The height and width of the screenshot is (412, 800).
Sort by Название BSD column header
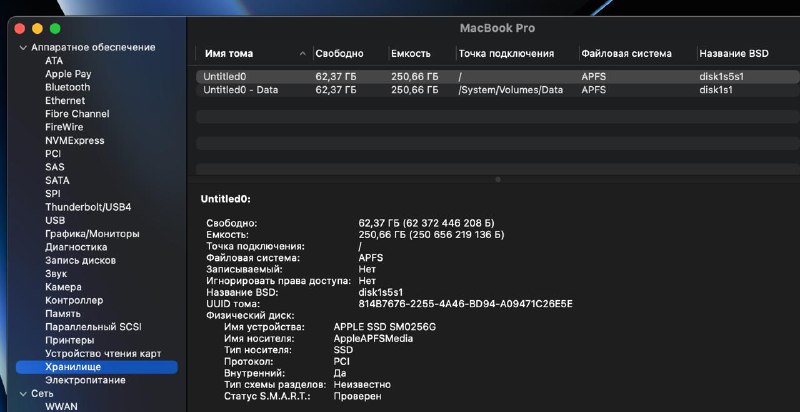734,54
